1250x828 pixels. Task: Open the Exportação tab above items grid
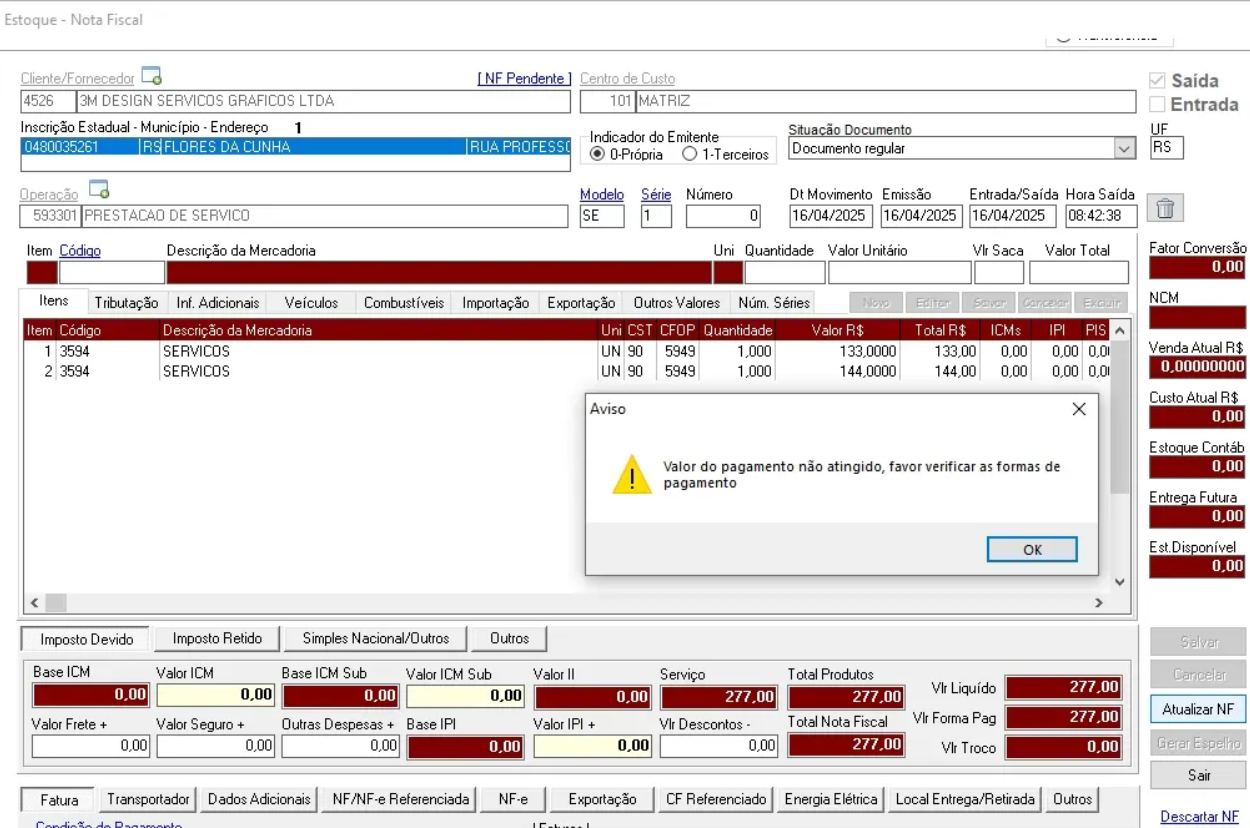[581, 303]
